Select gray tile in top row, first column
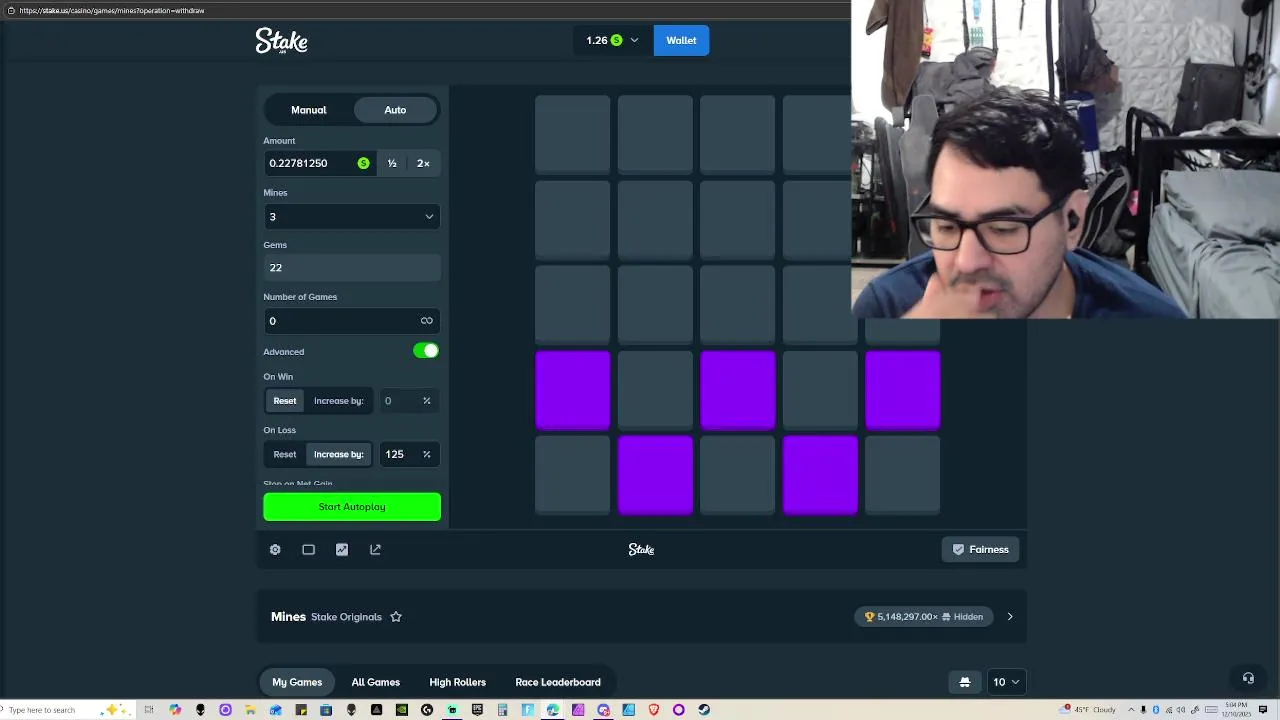 click(x=573, y=135)
